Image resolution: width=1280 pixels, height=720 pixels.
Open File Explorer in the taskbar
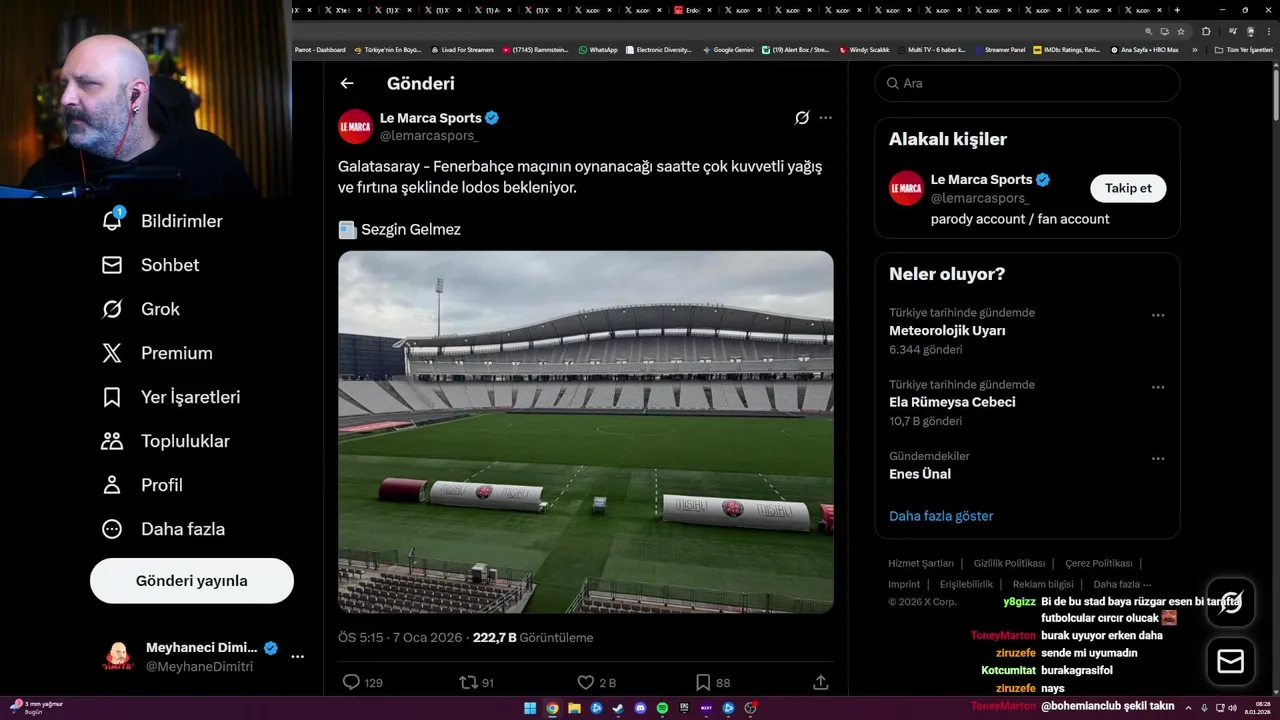tap(574, 708)
